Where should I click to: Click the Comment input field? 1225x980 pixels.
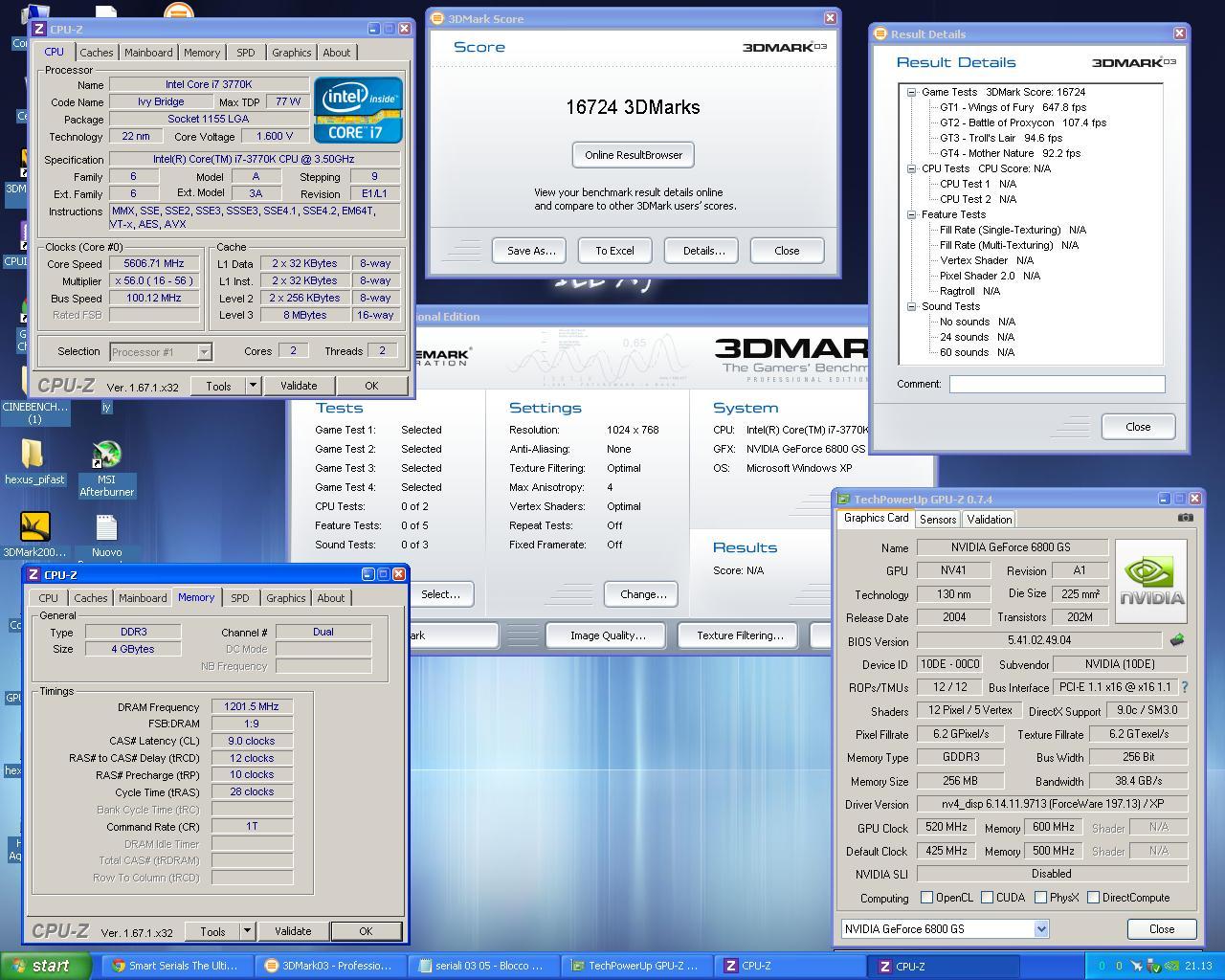pyautogui.click(x=1057, y=384)
